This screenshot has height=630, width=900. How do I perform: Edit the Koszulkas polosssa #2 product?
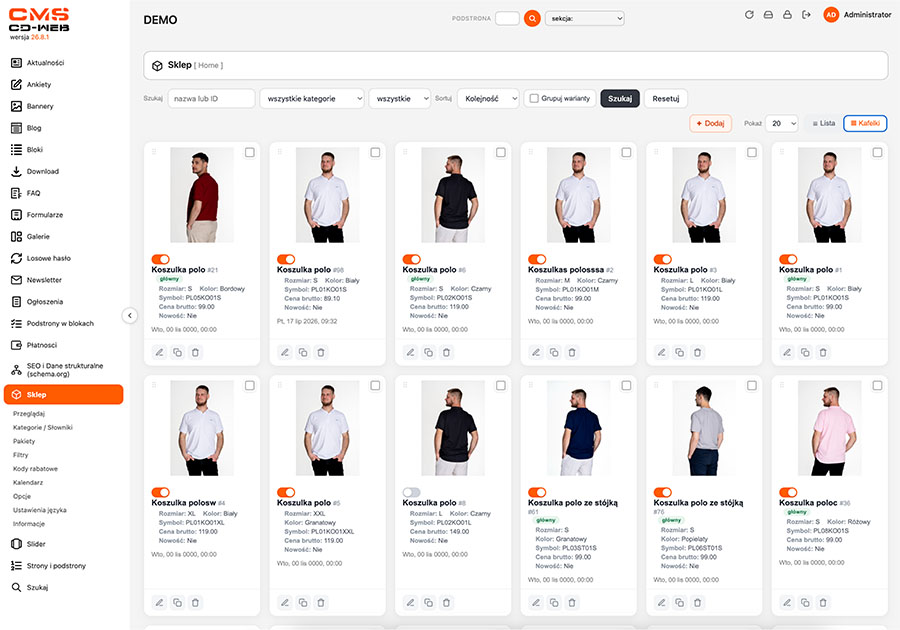click(536, 352)
